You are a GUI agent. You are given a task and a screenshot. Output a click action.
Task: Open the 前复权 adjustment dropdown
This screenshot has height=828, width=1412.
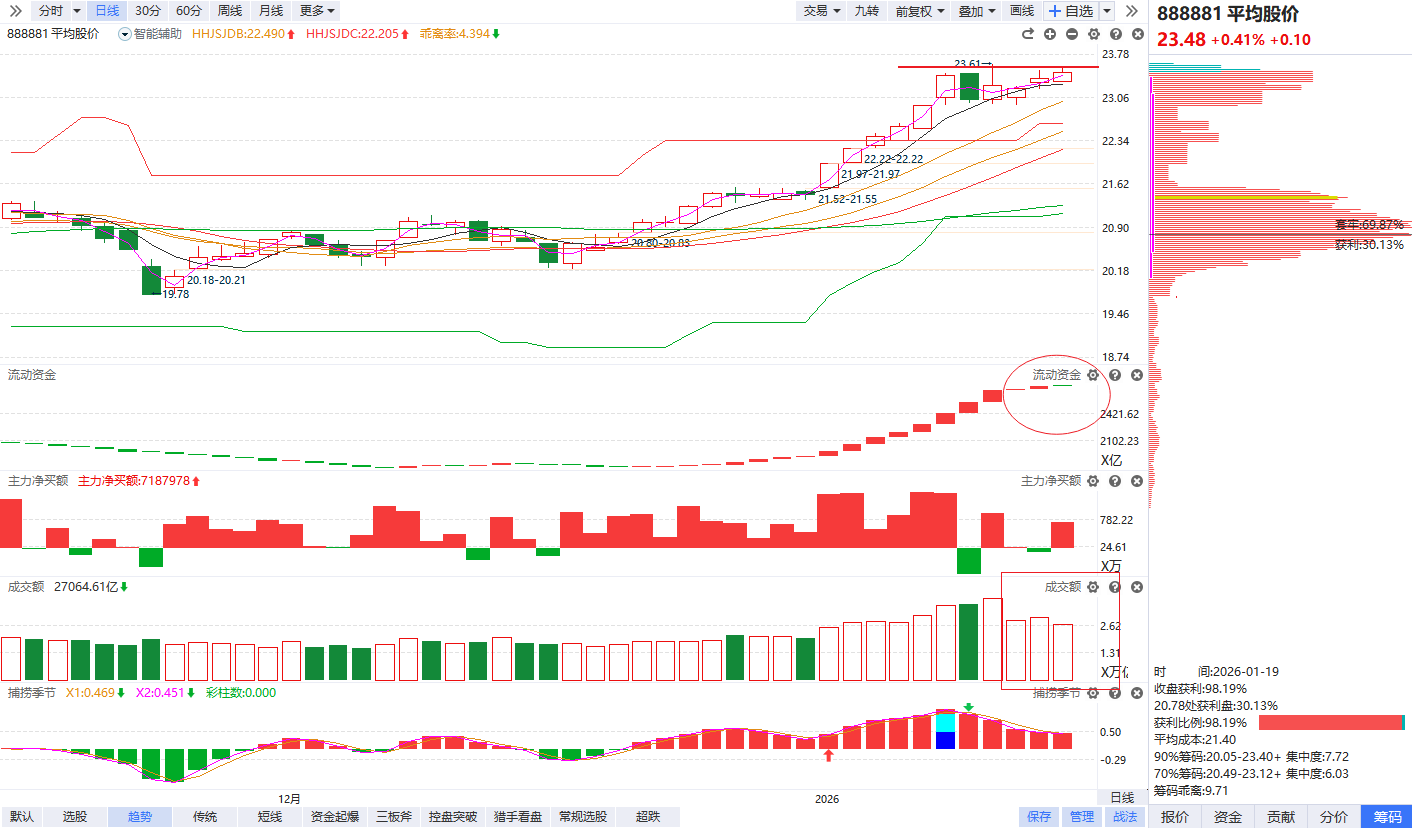click(x=919, y=11)
